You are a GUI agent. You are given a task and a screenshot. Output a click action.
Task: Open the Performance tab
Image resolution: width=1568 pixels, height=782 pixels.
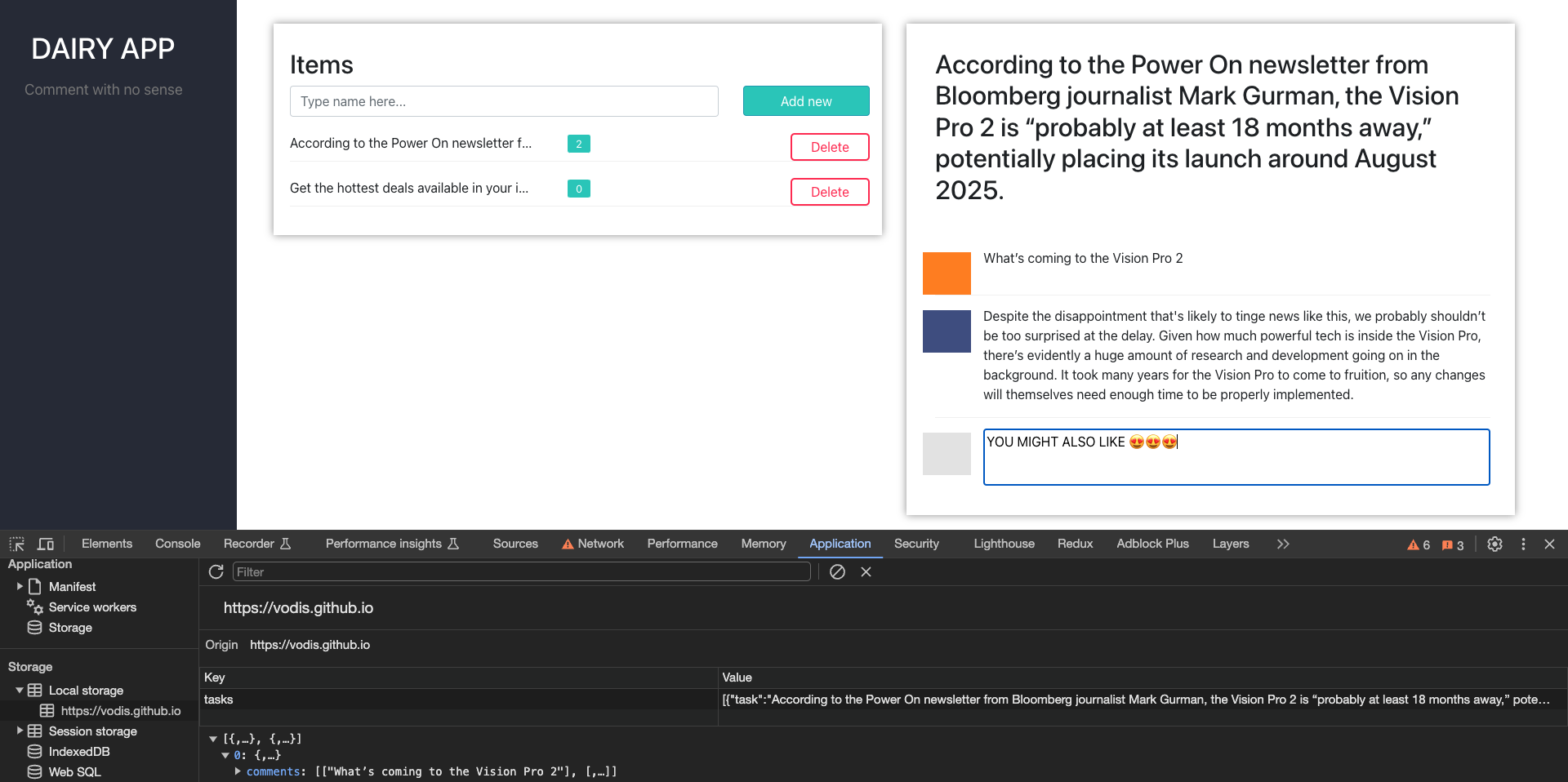click(683, 544)
